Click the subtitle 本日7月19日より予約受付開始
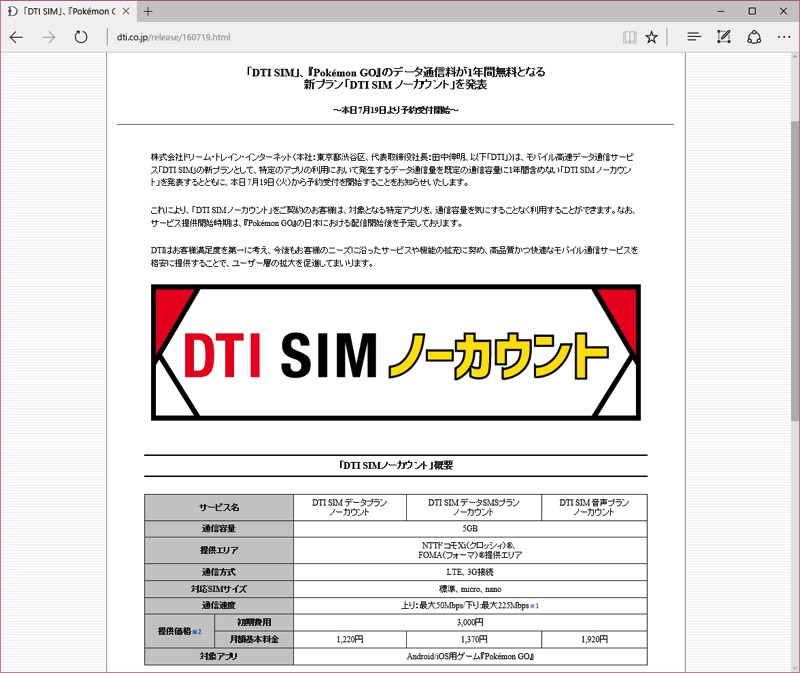 [x=395, y=110]
